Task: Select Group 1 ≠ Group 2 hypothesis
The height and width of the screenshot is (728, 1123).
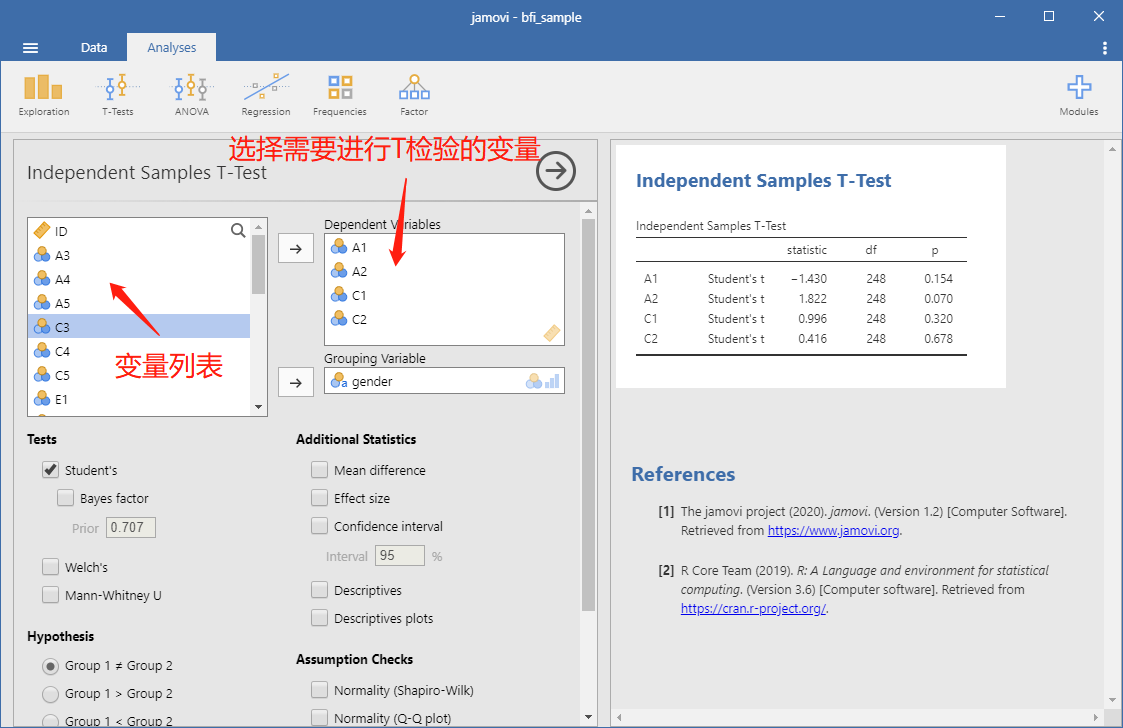Action: click(x=50, y=666)
